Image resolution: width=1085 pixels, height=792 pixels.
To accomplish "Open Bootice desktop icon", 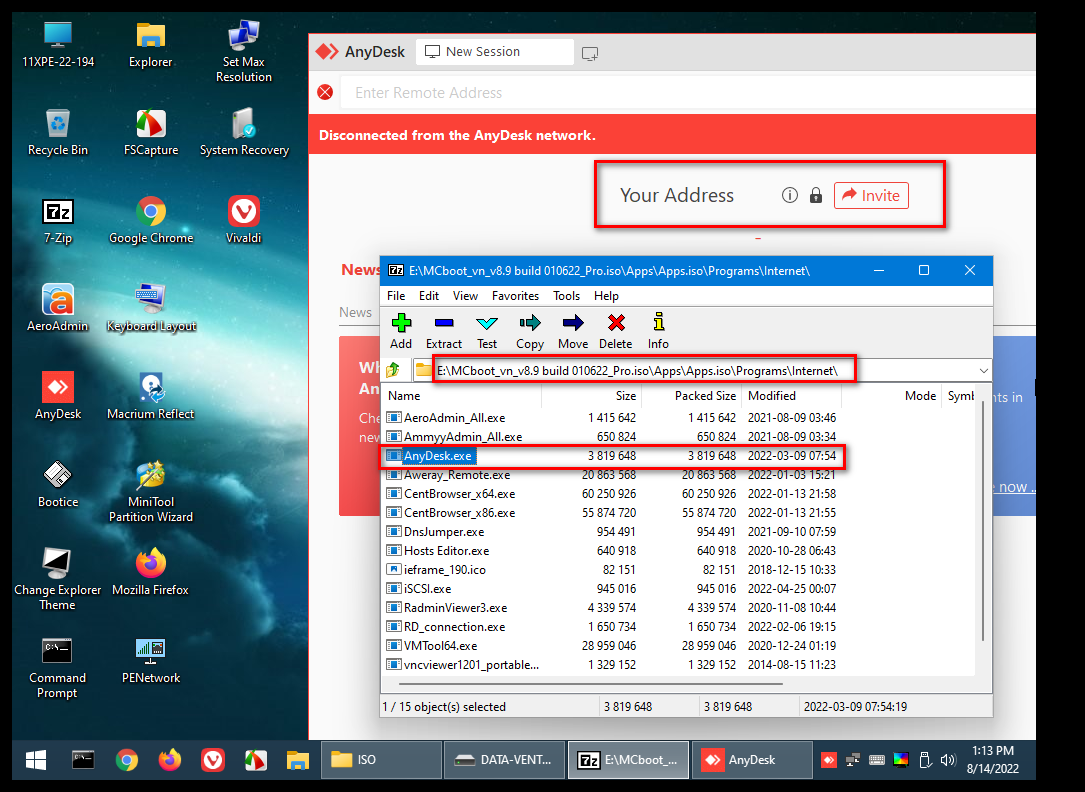I will click(58, 484).
